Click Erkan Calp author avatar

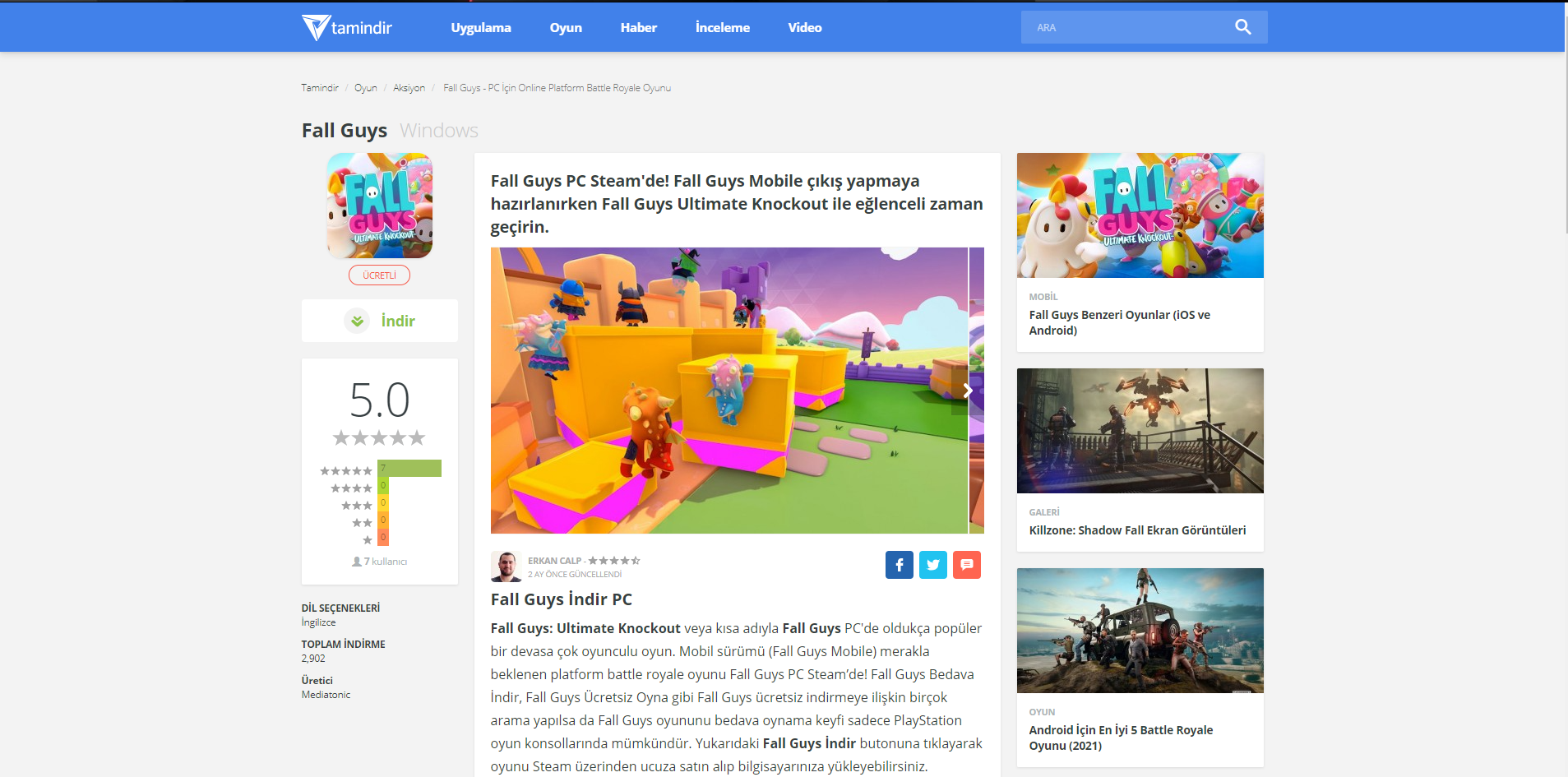tap(506, 567)
